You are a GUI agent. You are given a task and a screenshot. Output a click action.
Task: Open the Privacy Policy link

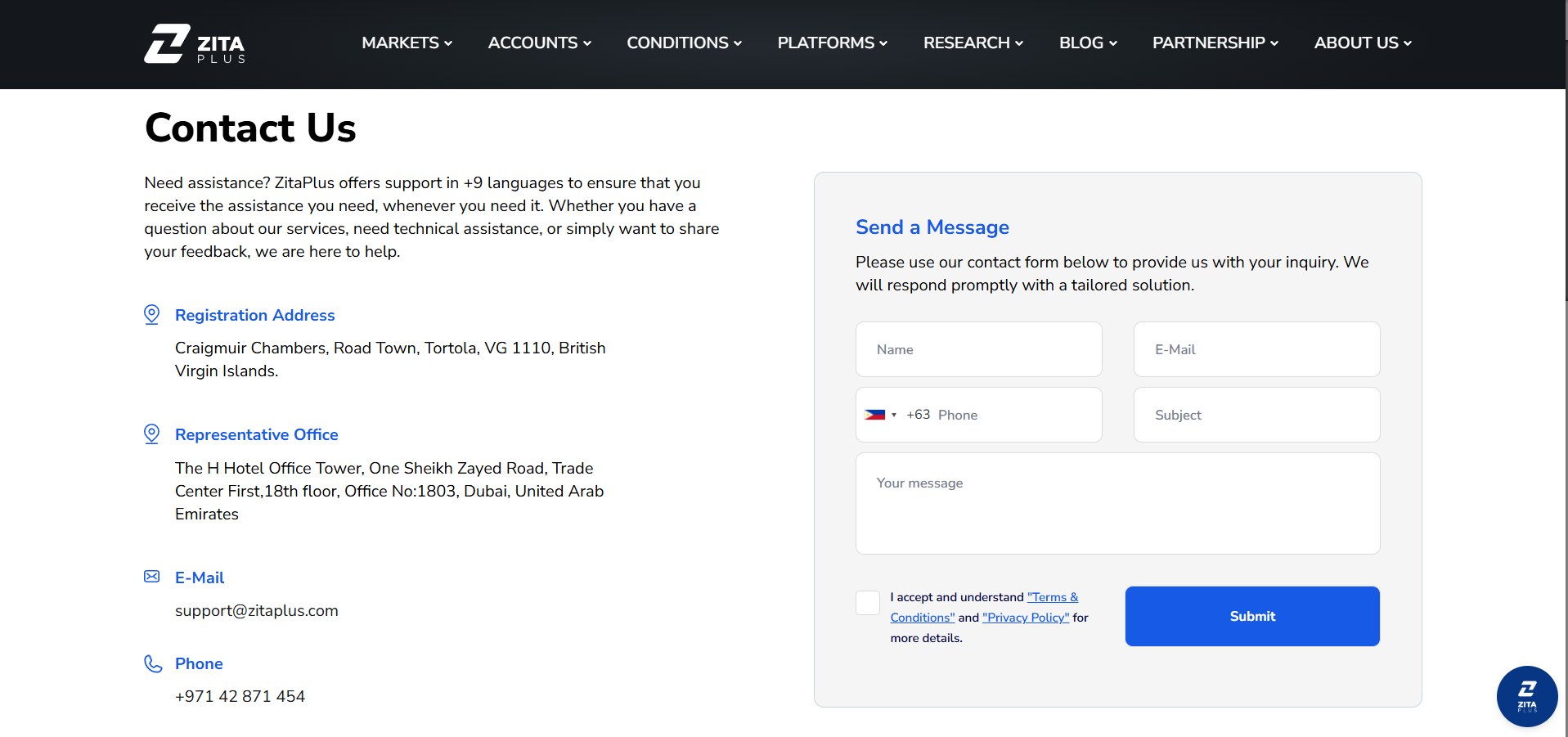[1026, 618]
